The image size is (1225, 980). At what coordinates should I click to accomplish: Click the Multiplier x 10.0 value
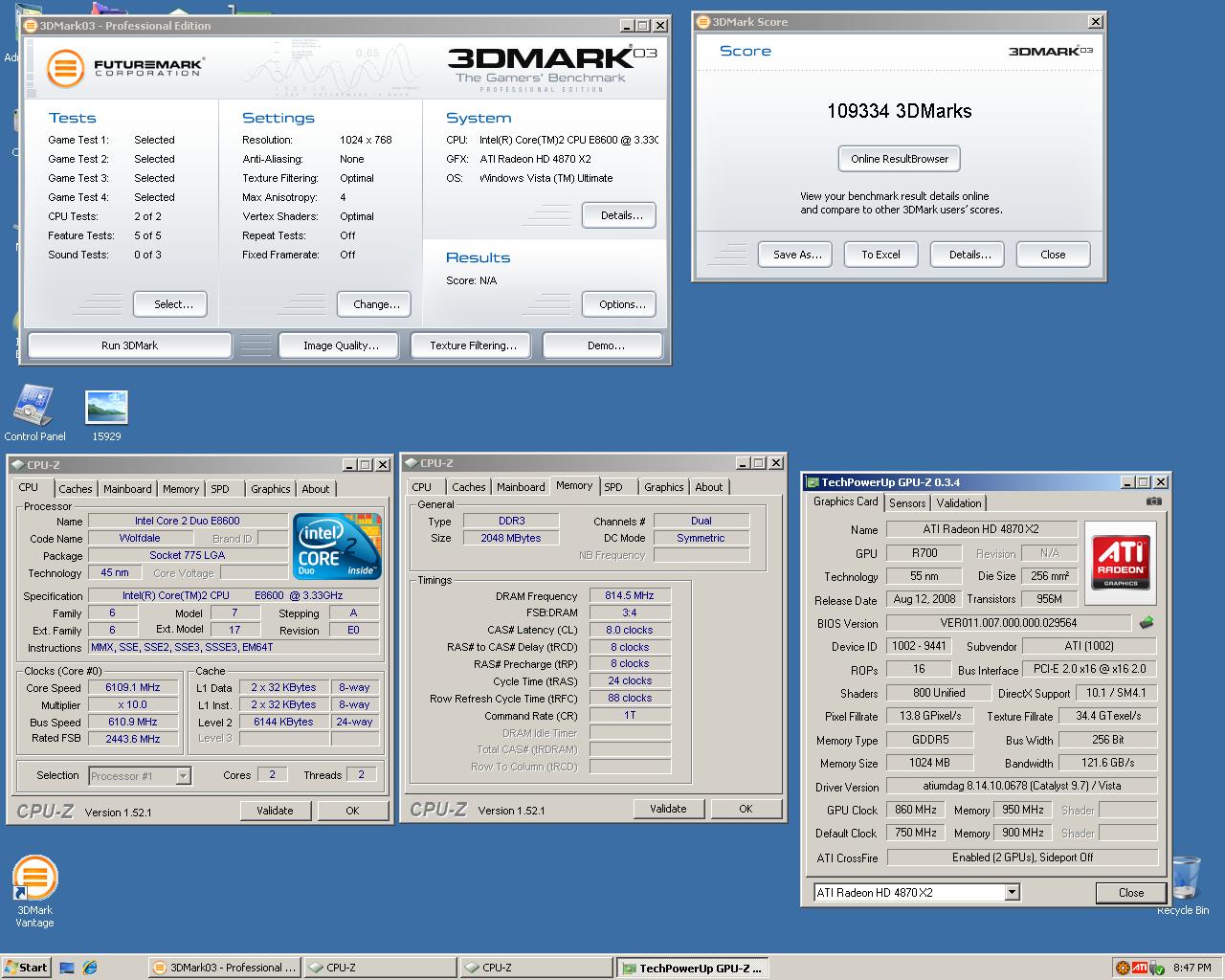pos(133,704)
